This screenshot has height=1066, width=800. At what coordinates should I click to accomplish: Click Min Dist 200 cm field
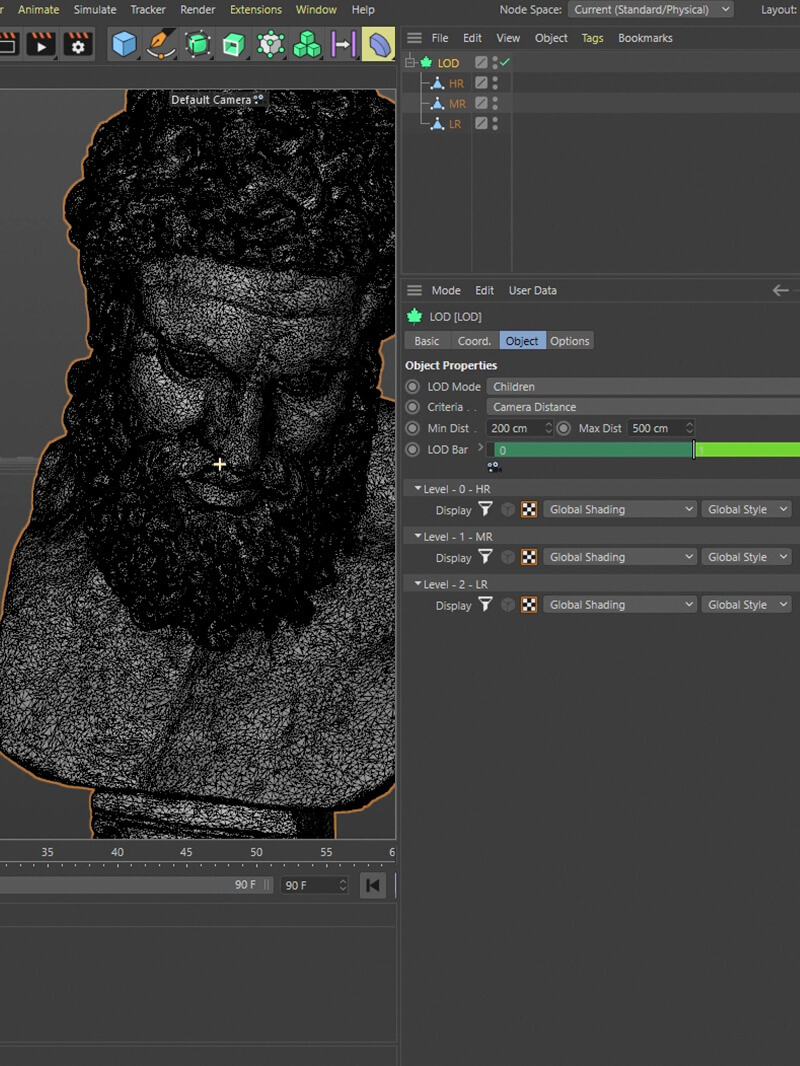point(520,428)
